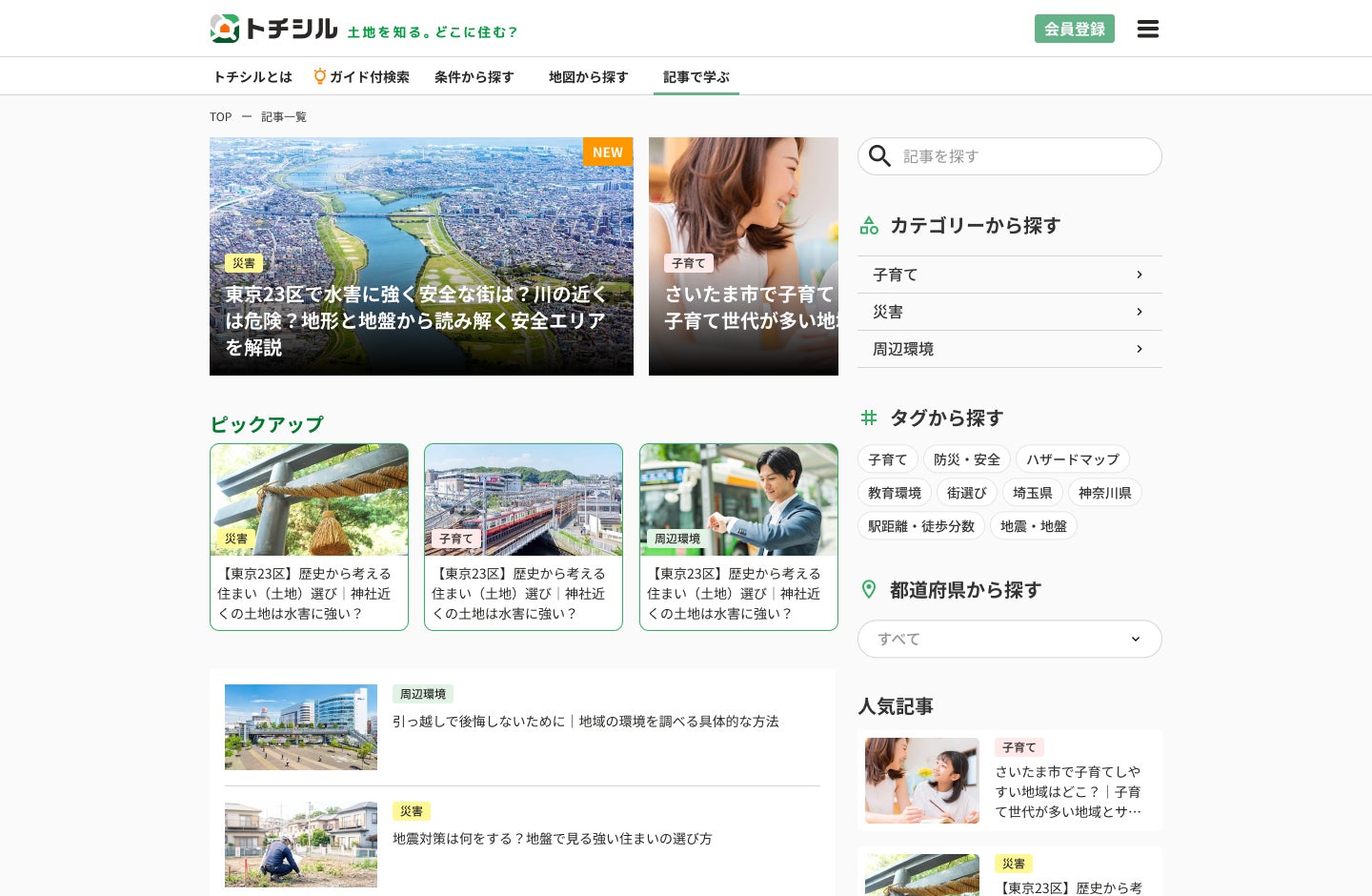This screenshot has height=896, width=1372.
Task: Click the hash icon beside タグから探す
Action: (869, 417)
